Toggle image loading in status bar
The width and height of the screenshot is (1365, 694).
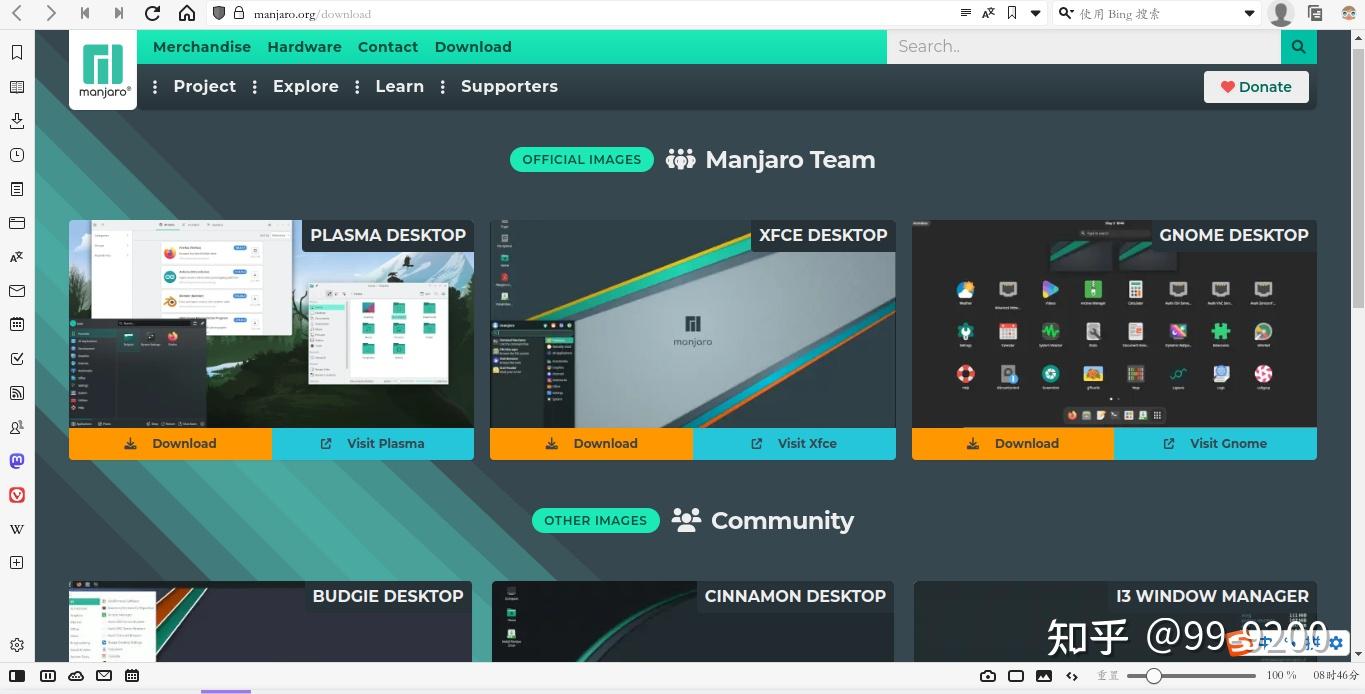pos(1044,676)
